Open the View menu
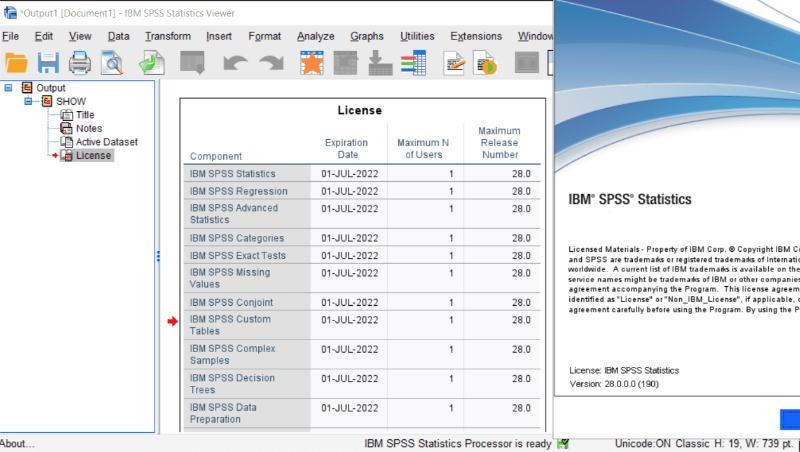Screen dimensions: 800x452 [x=80, y=36]
